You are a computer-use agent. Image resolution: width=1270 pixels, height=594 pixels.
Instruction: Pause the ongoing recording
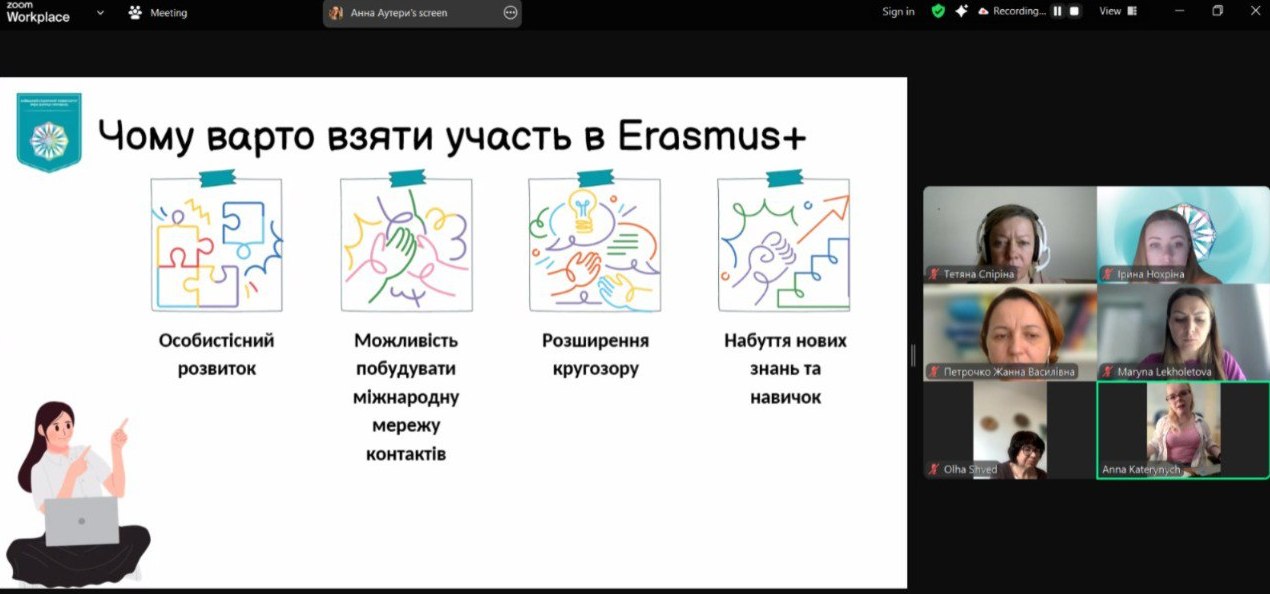(x=1057, y=11)
